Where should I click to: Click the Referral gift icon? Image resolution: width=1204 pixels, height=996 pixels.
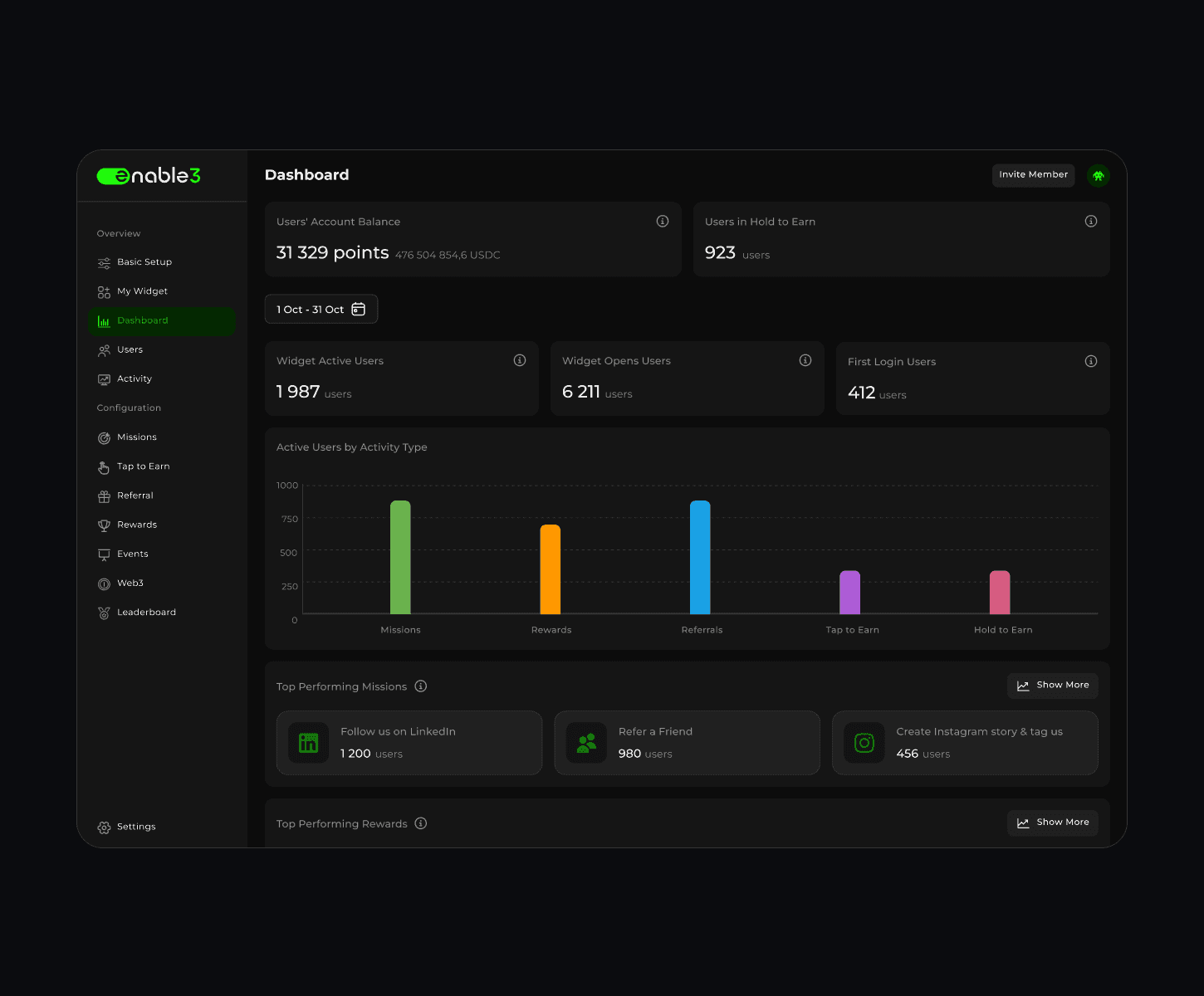104,496
